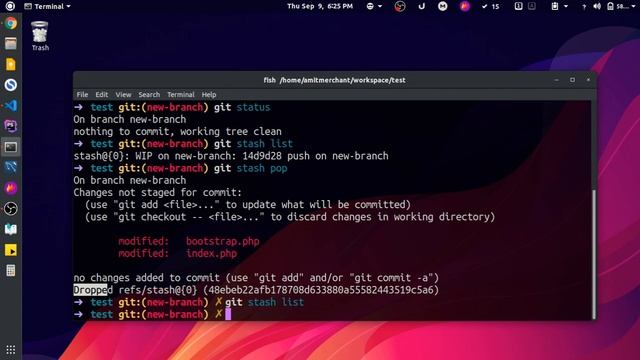Image resolution: width=640 pixels, height=360 pixels.
Task: Open the Files manager dock icon
Action: coord(11,43)
